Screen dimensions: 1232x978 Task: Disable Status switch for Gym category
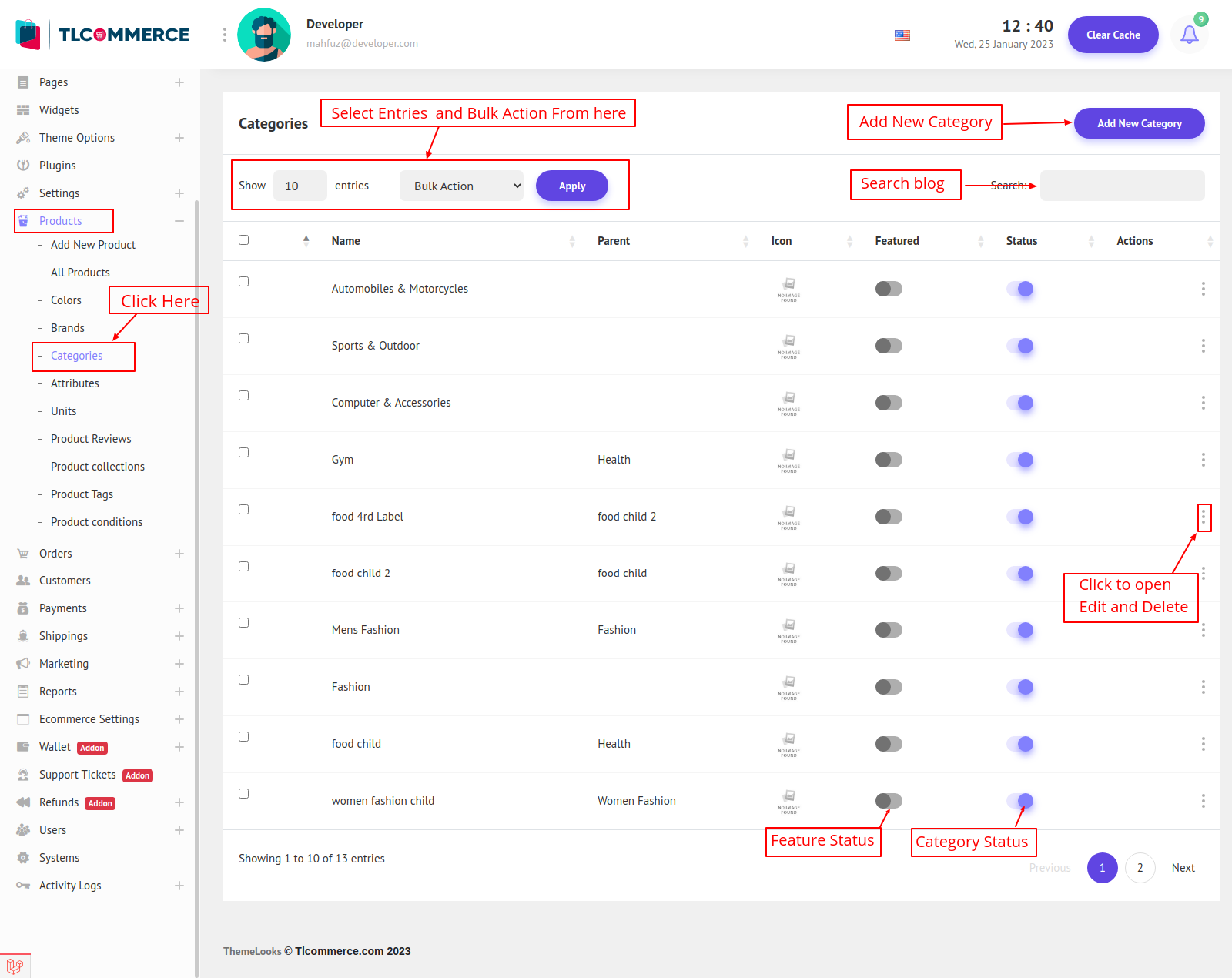pyautogui.click(x=1019, y=460)
